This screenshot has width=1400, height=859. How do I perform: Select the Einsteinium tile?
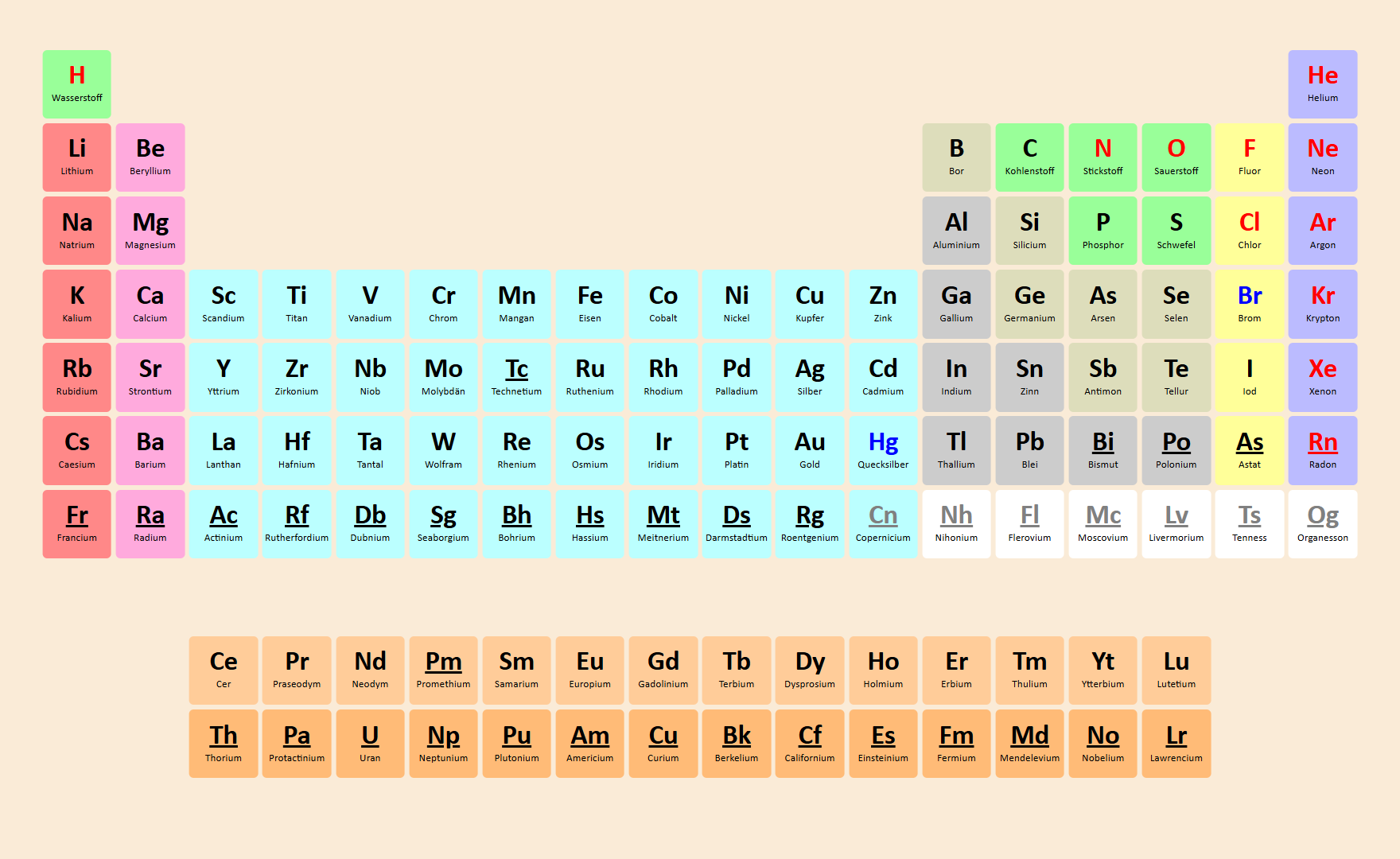[883, 744]
